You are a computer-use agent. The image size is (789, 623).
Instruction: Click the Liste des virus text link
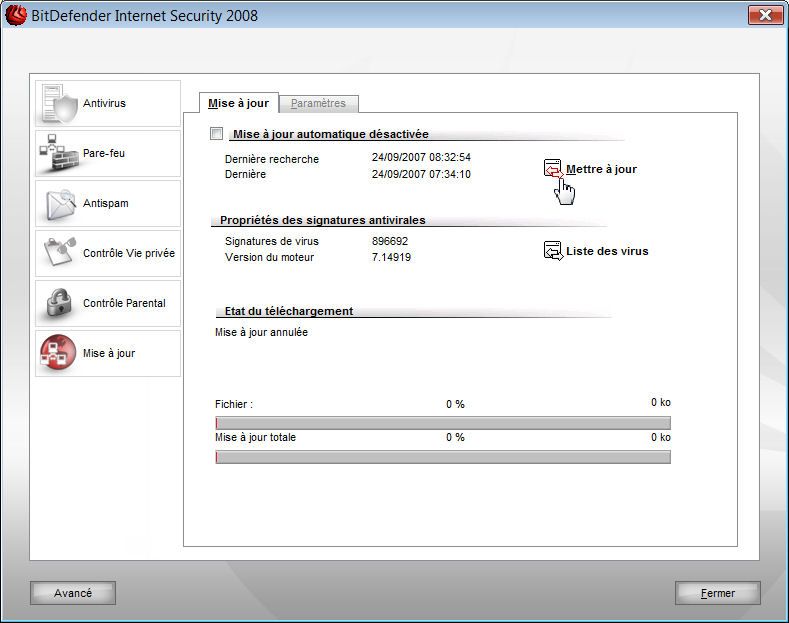tap(607, 251)
